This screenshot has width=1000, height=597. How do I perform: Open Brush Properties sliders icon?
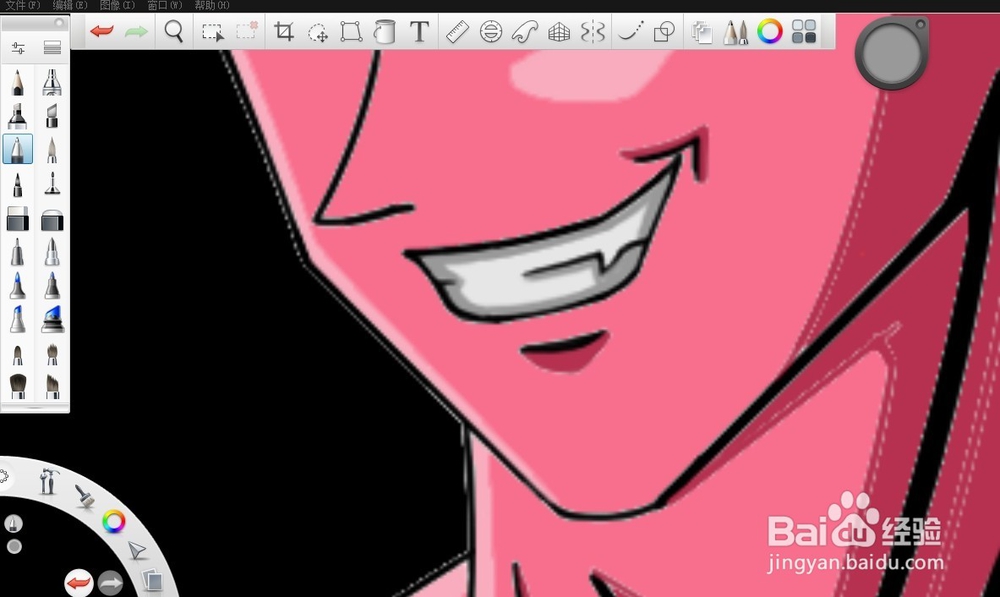pos(18,48)
